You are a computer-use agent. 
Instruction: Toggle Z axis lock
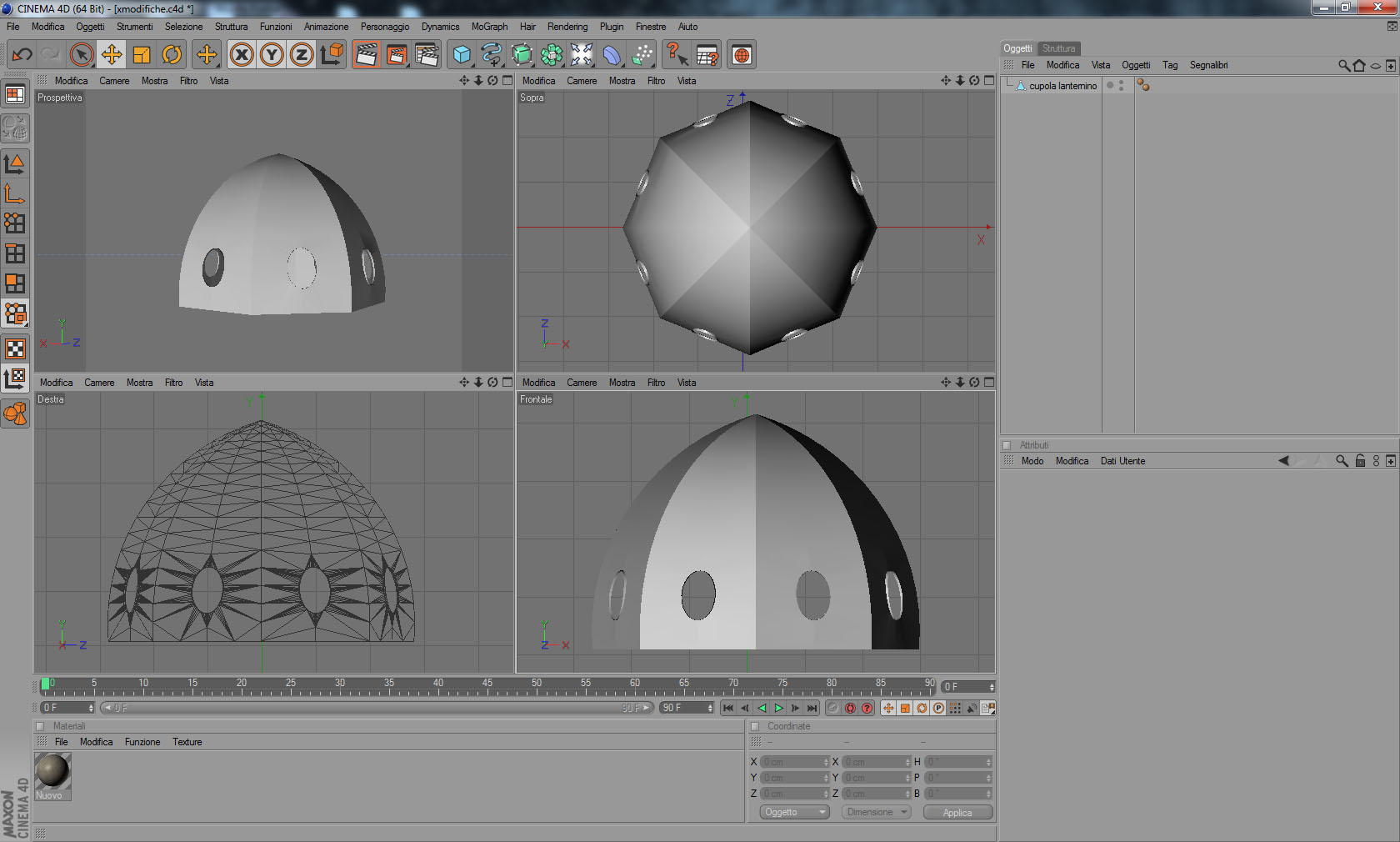302,55
